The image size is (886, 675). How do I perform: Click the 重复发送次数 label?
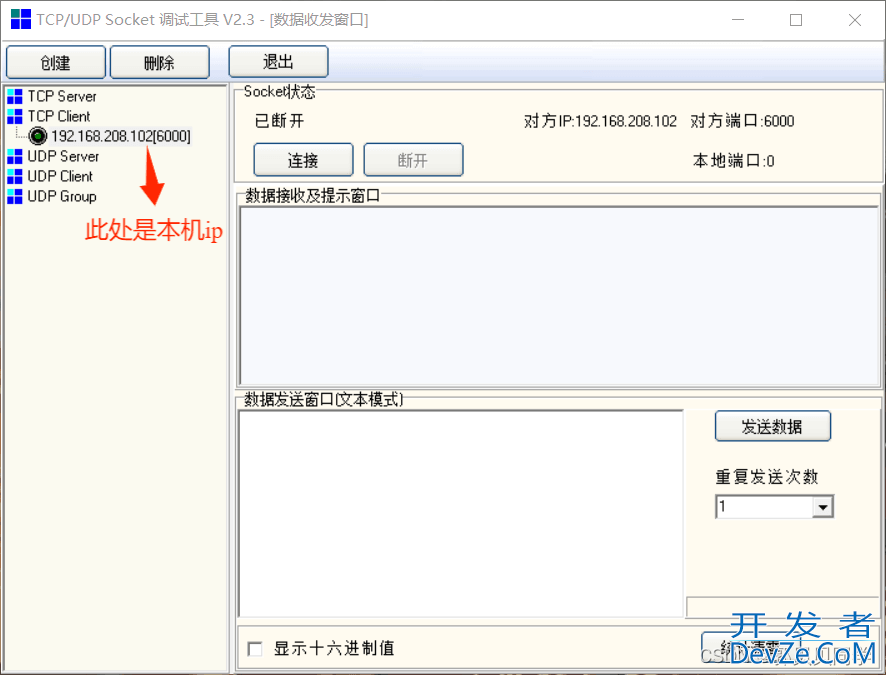(x=767, y=477)
